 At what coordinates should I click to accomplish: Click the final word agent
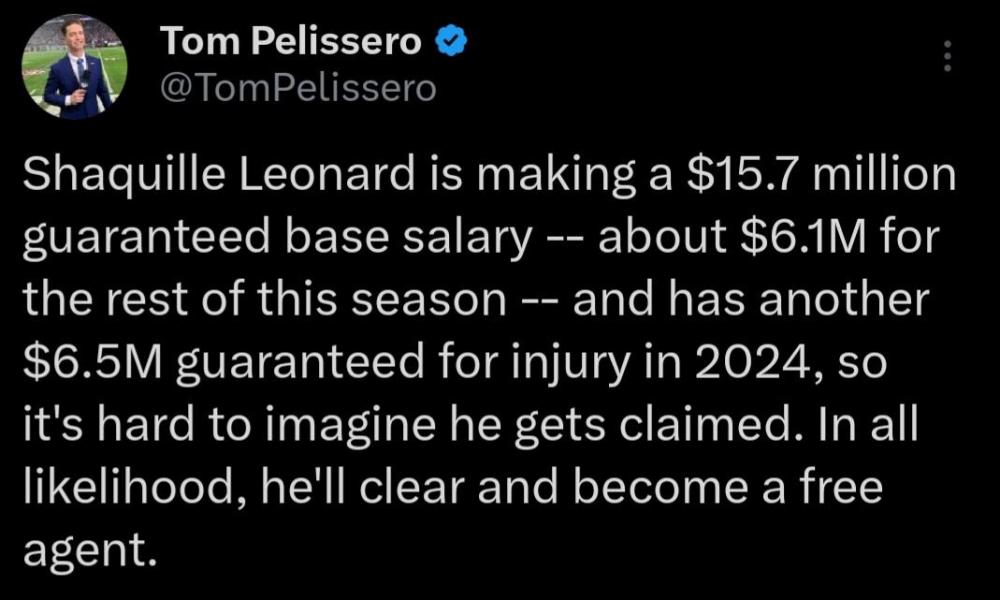pyautogui.click(x=88, y=550)
